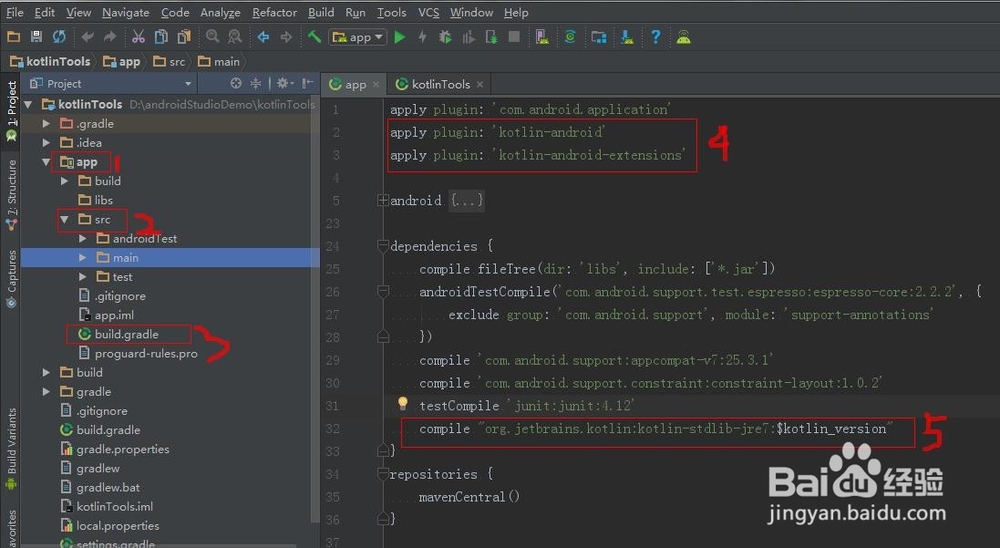Open the AVD Manager icon

pos(542,37)
